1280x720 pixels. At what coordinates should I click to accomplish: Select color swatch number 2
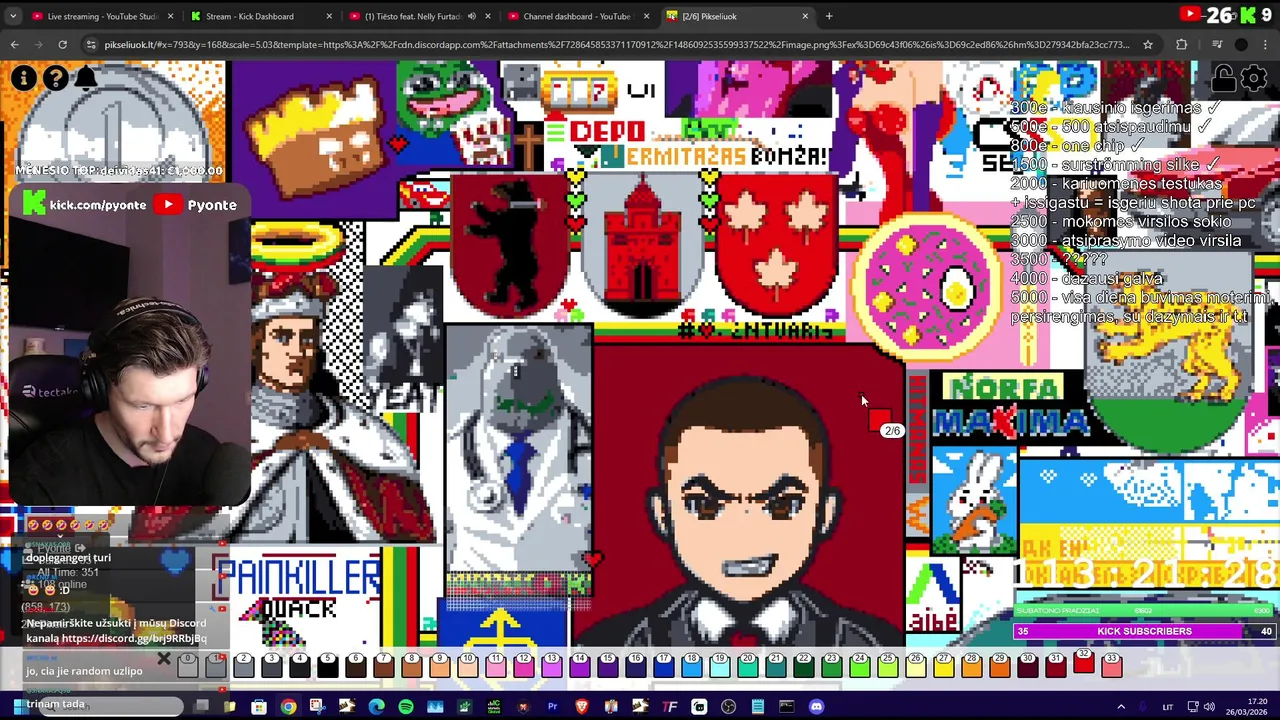click(x=243, y=665)
